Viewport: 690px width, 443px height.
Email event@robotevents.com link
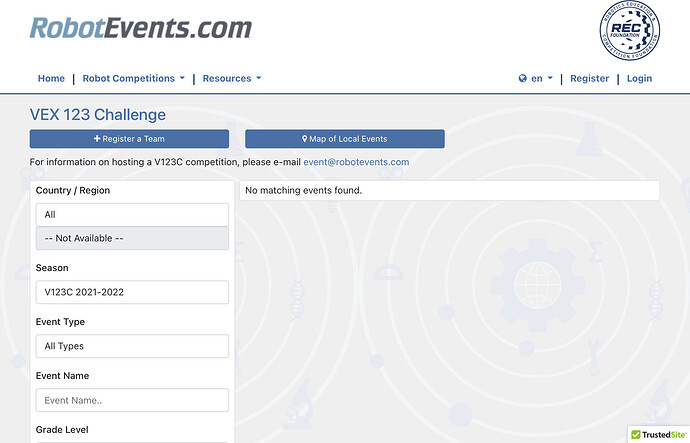(356, 162)
